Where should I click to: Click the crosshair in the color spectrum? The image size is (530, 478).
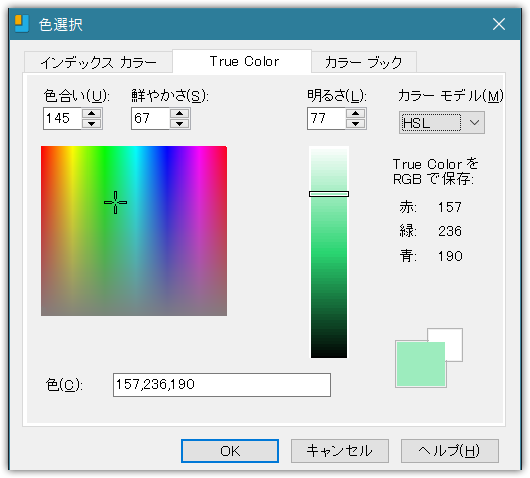[x=116, y=202]
